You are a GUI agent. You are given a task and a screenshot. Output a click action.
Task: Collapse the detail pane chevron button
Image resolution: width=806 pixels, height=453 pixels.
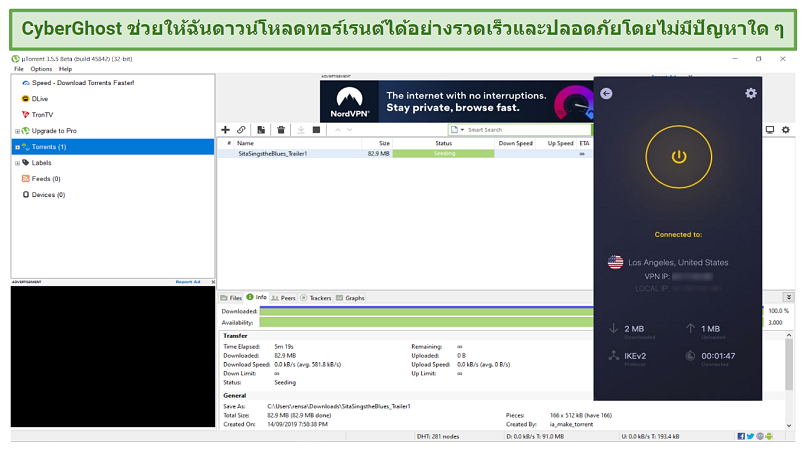788,297
